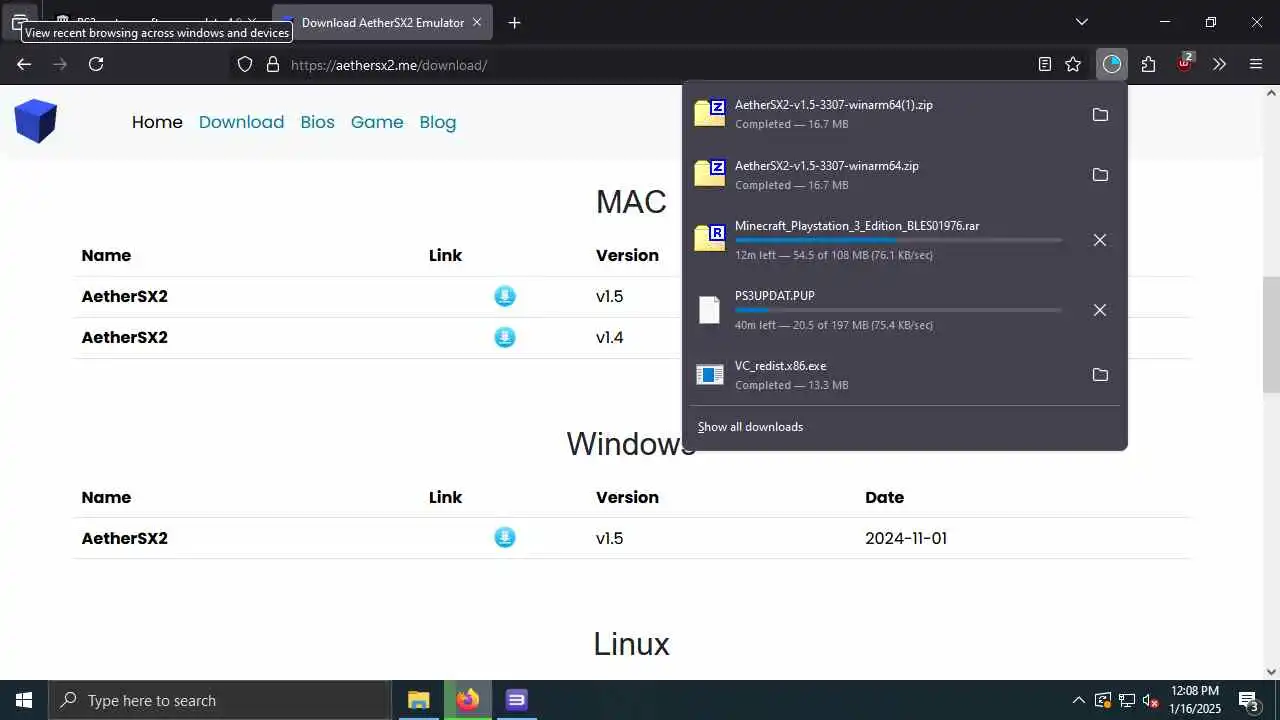Select the Download AetherSX2 Emulator tab

(383, 22)
